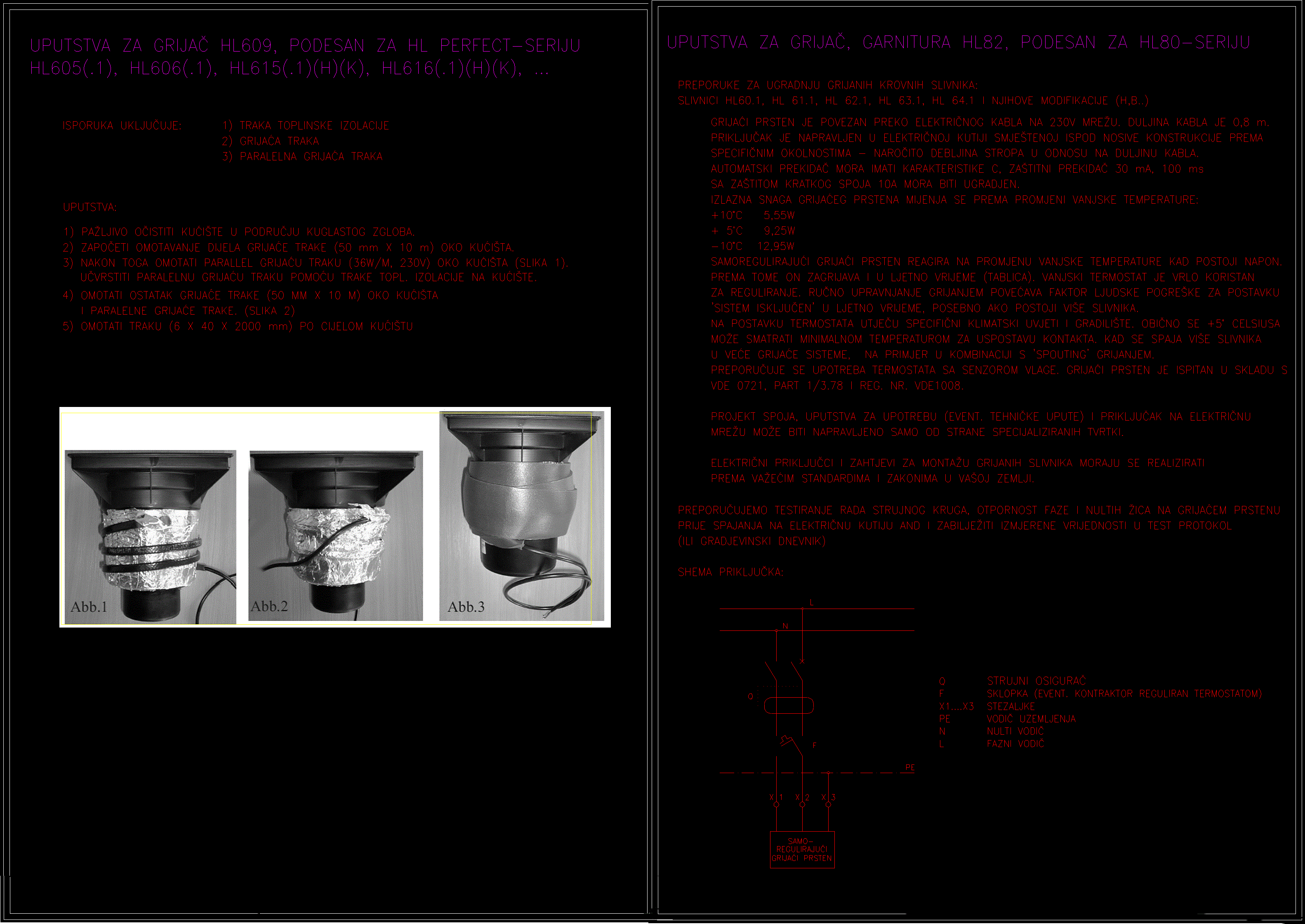Select the Q circuit breaker symbol
Screen dimensions: 1305x924
pyautogui.click(x=788, y=706)
